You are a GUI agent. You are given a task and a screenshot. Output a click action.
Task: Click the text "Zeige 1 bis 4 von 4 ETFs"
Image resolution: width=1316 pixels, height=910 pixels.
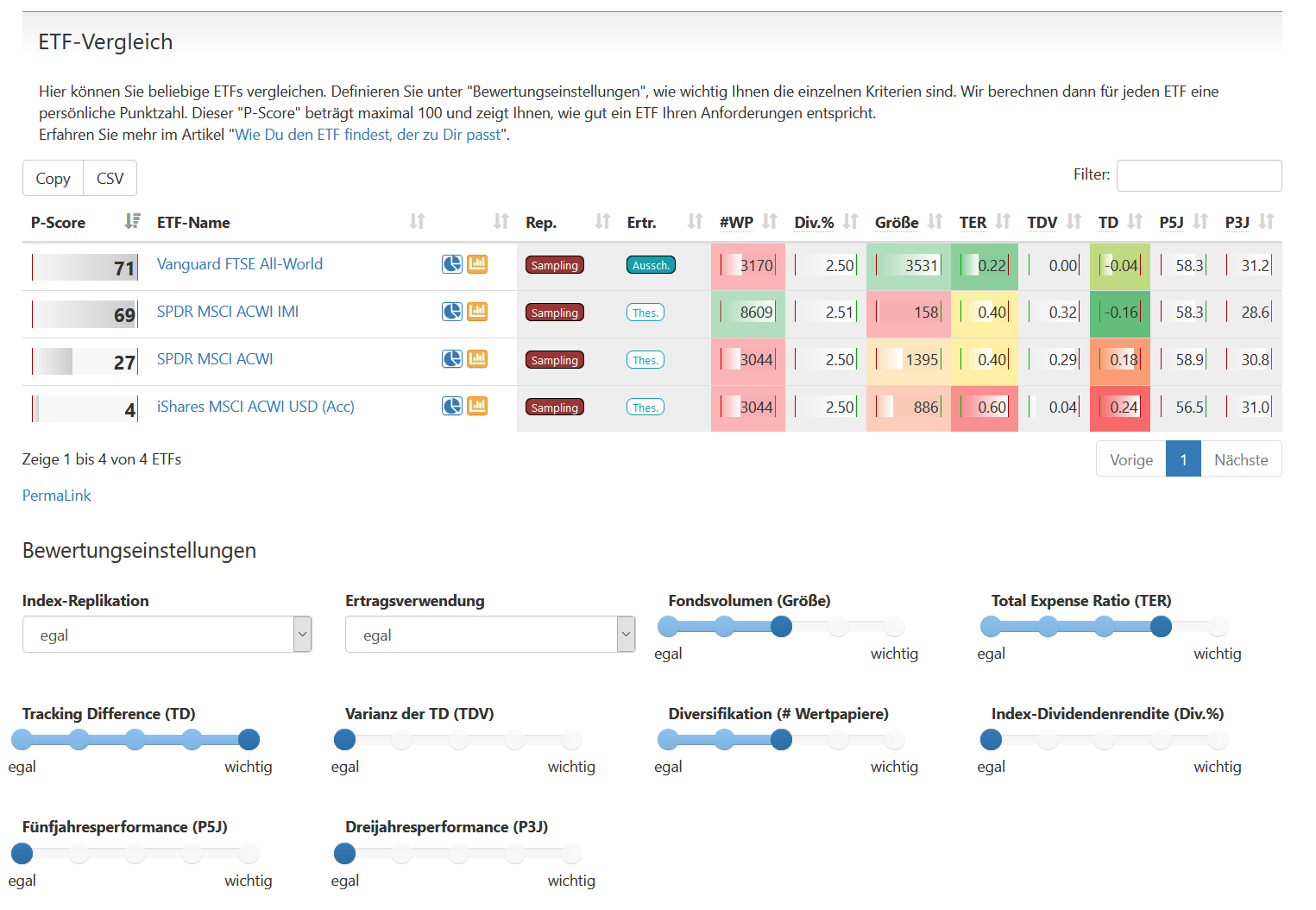(x=102, y=459)
